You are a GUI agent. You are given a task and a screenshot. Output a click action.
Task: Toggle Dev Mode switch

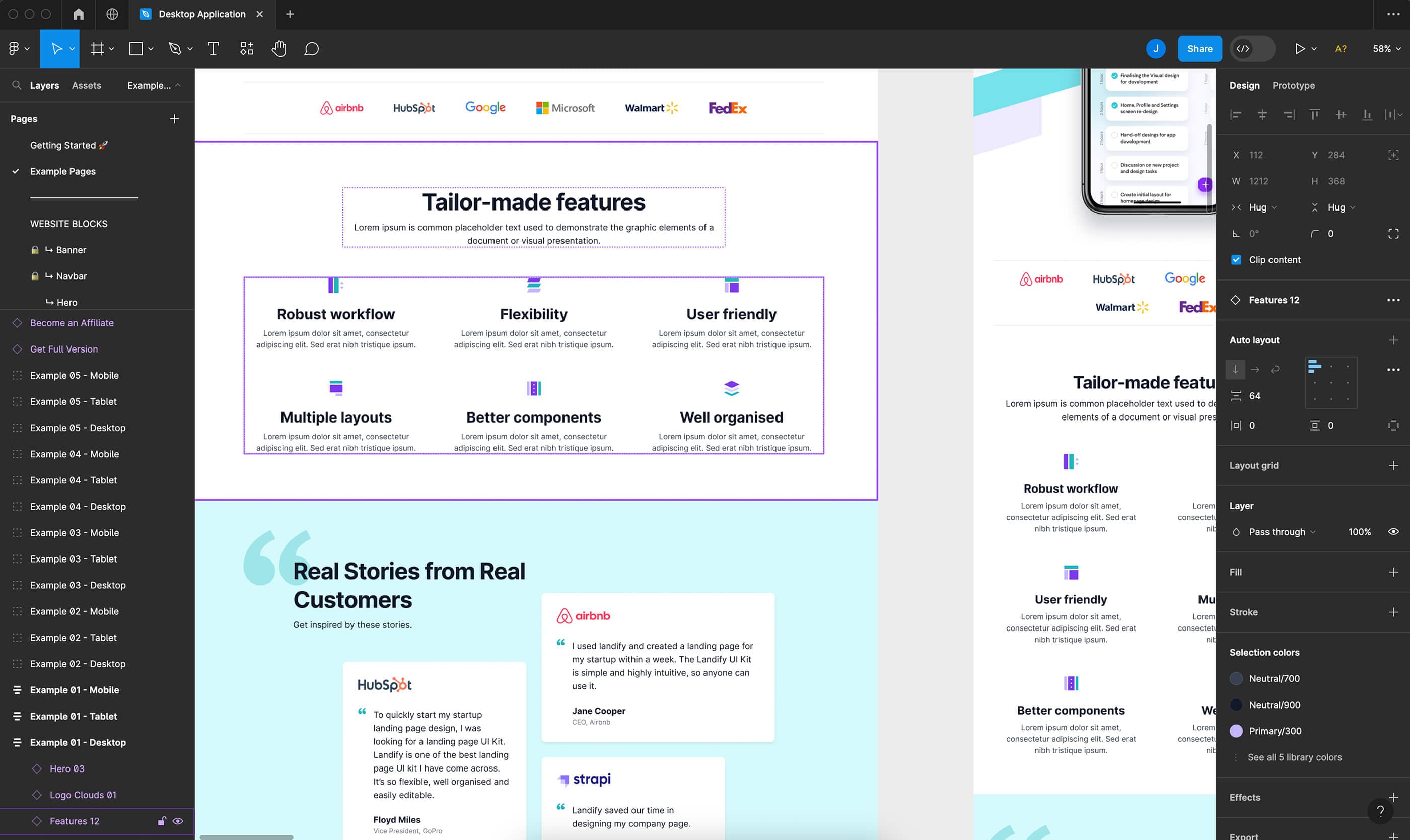tap(1253, 49)
